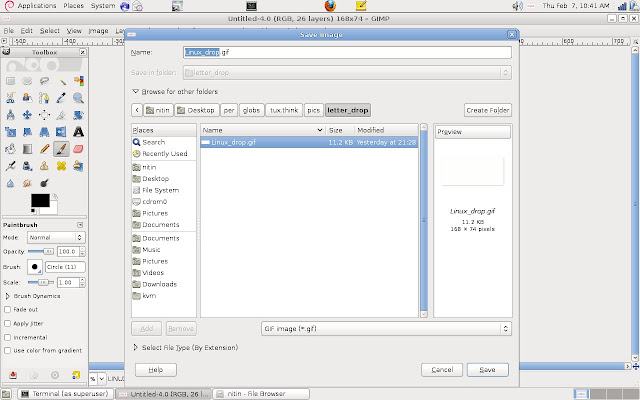Select the Move tool
Image resolution: width=640 pixels, height=400 pixels.
(27, 115)
